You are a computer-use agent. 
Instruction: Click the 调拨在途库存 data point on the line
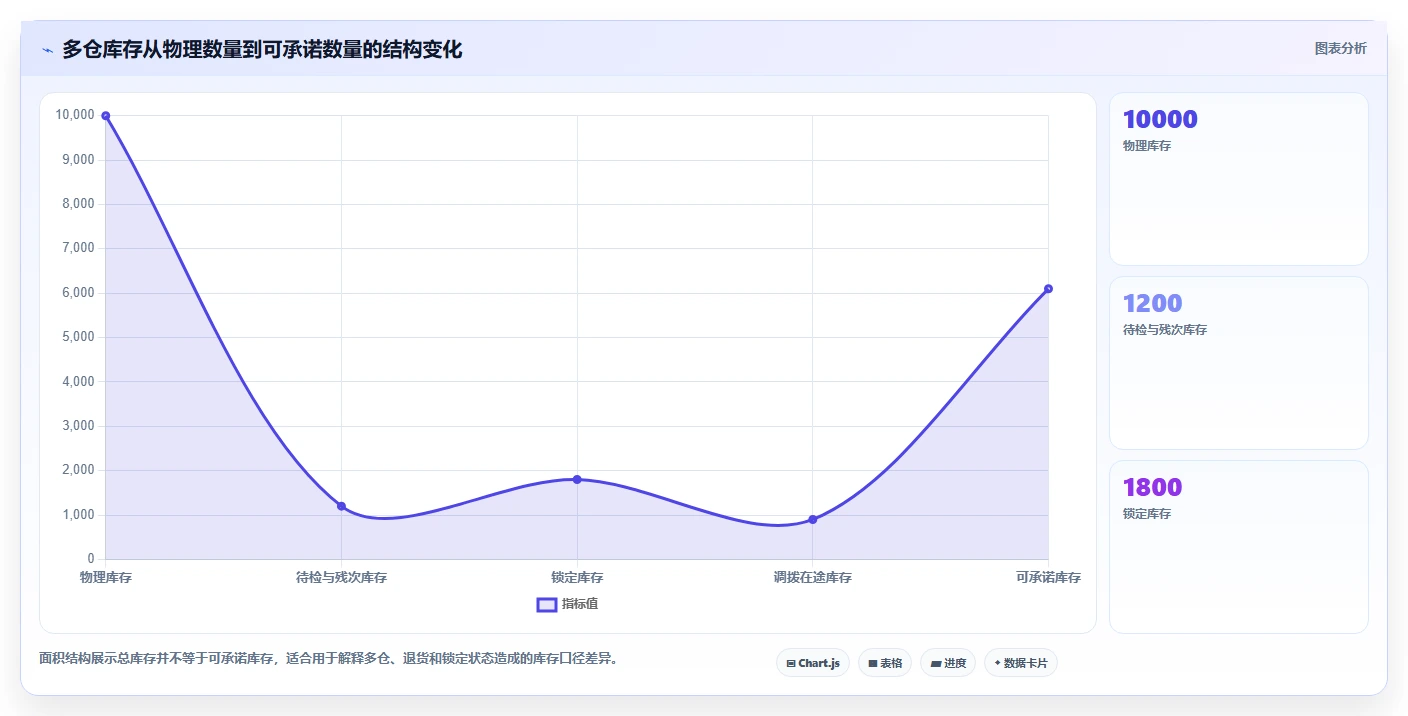click(813, 519)
